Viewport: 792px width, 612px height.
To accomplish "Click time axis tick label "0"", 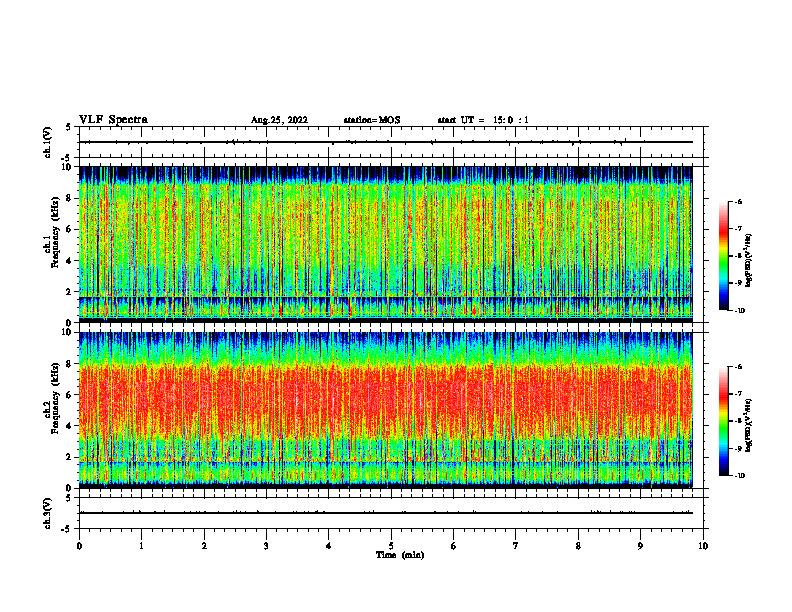I will (79, 546).
